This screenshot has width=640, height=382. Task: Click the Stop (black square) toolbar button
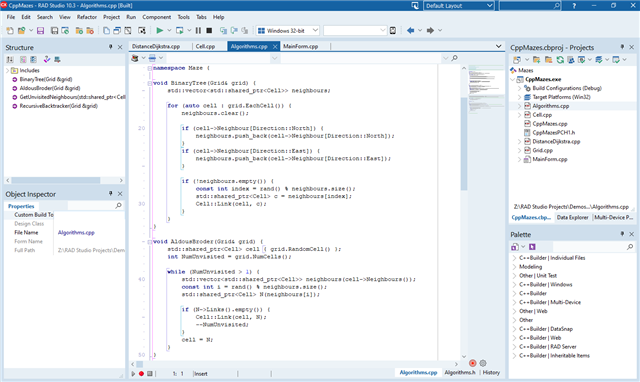click(209, 30)
